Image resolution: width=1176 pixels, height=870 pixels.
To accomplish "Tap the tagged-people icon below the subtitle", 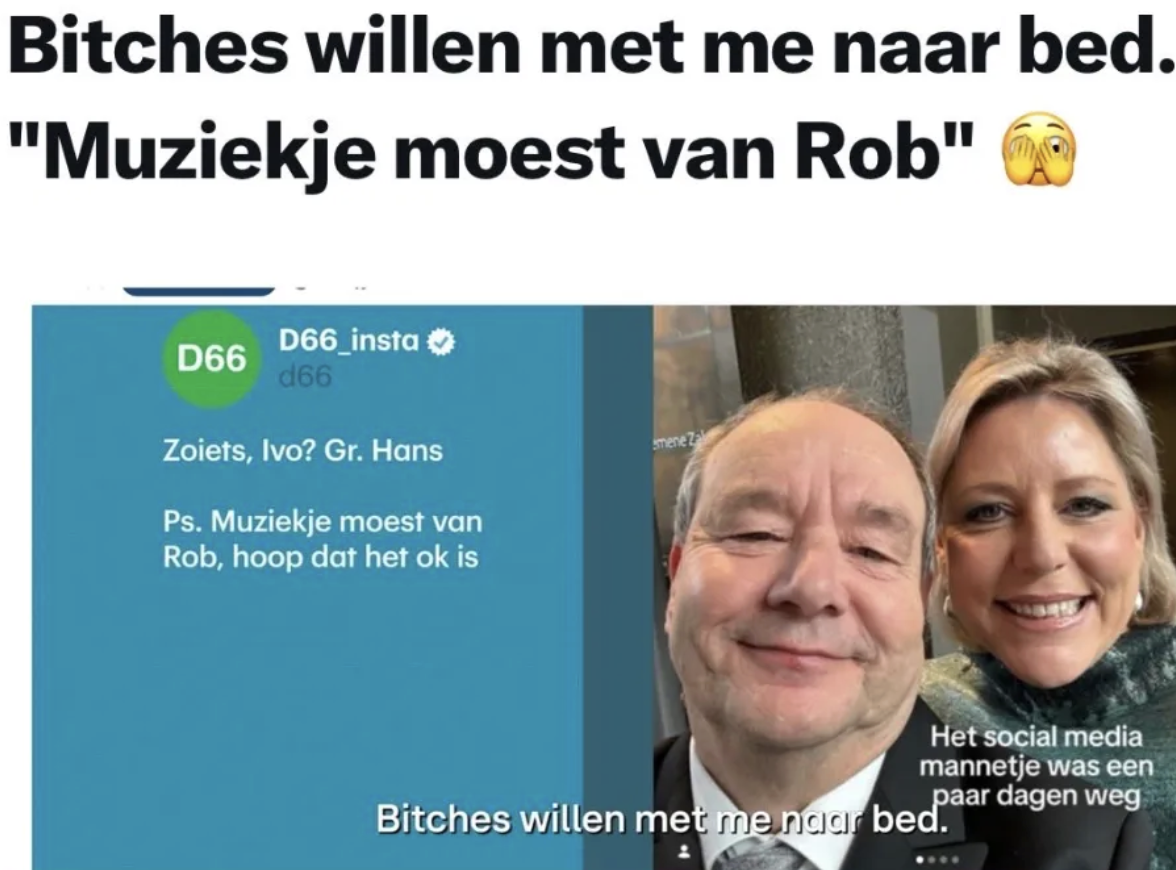I will [683, 851].
